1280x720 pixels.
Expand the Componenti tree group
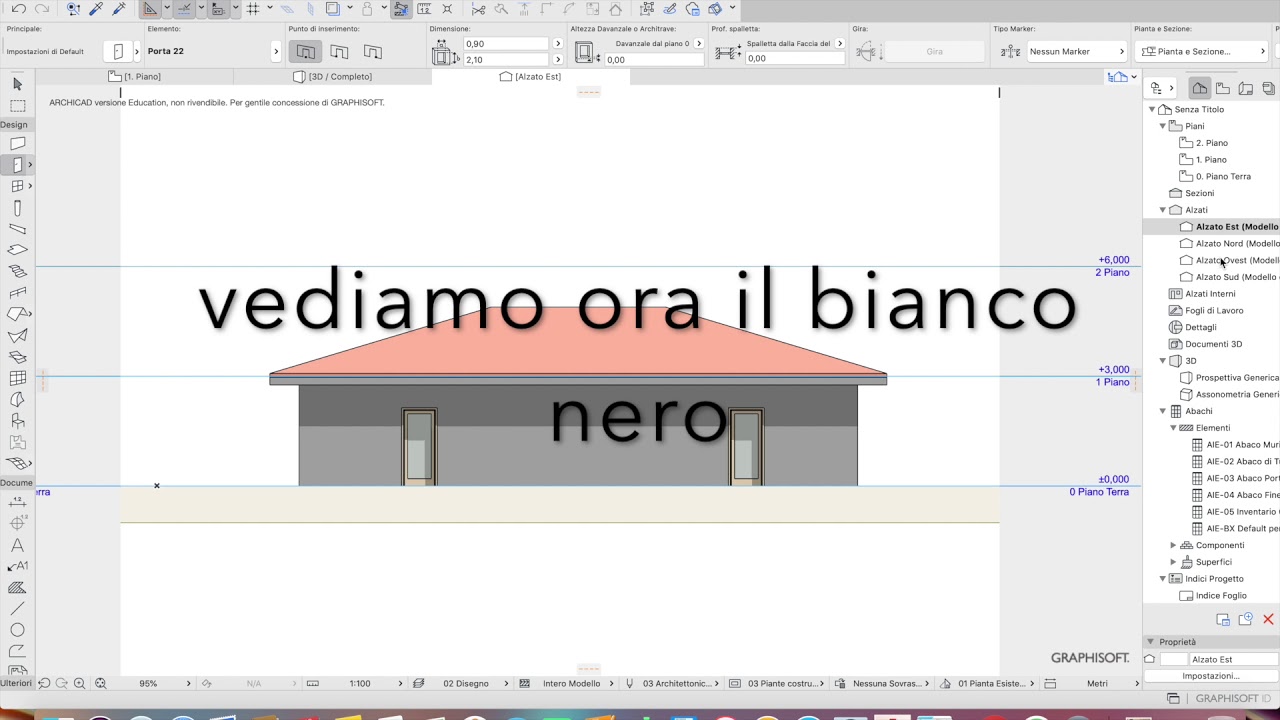coord(1174,545)
